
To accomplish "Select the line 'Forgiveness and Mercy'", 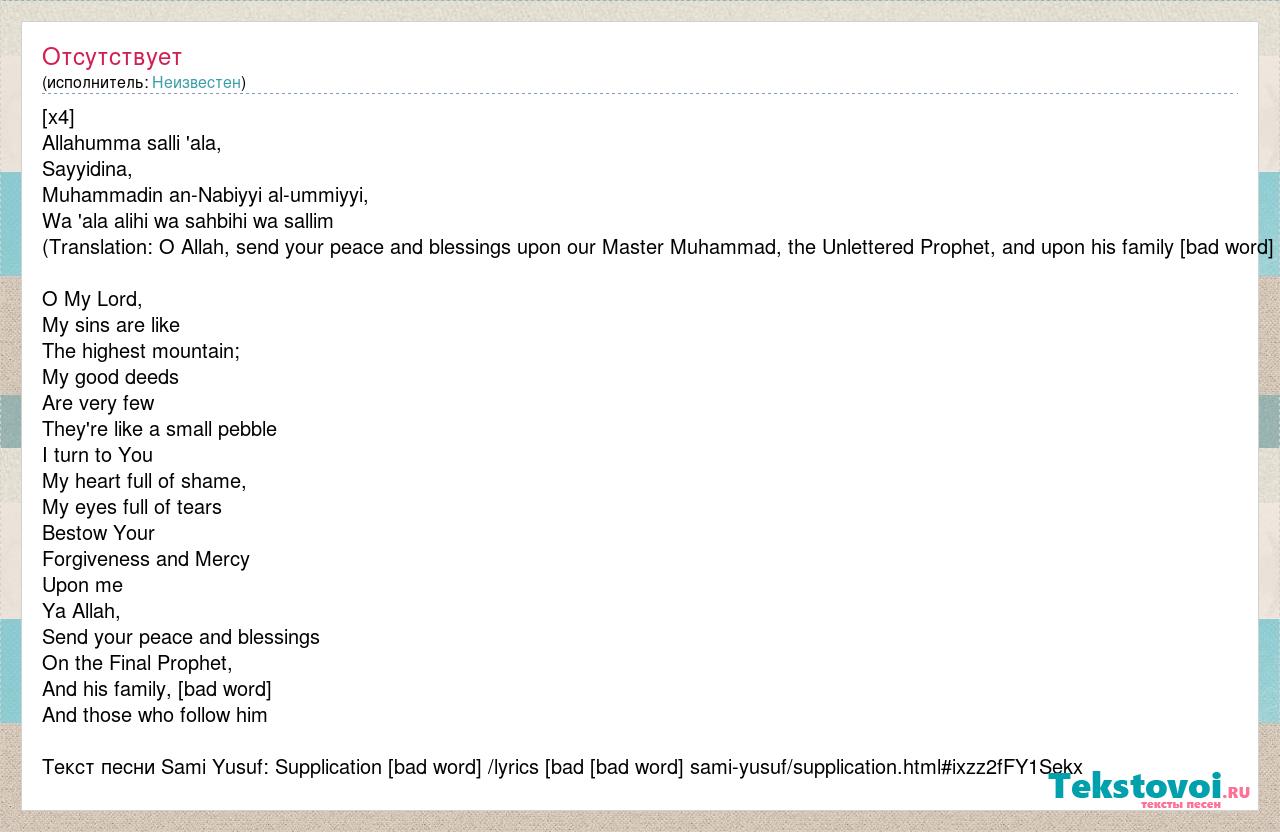I will (146, 559).
